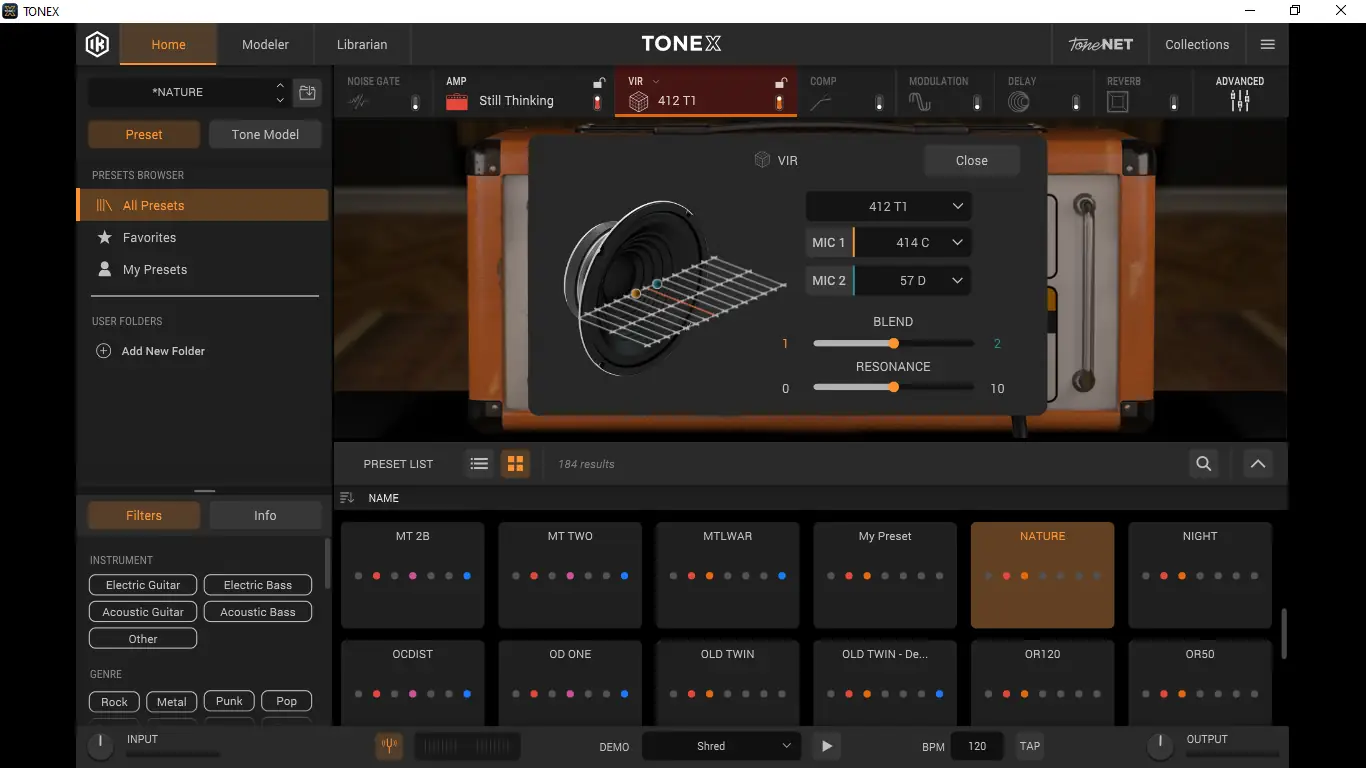Switch to the Info tab
Image resolution: width=1366 pixels, height=768 pixels.
point(265,515)
